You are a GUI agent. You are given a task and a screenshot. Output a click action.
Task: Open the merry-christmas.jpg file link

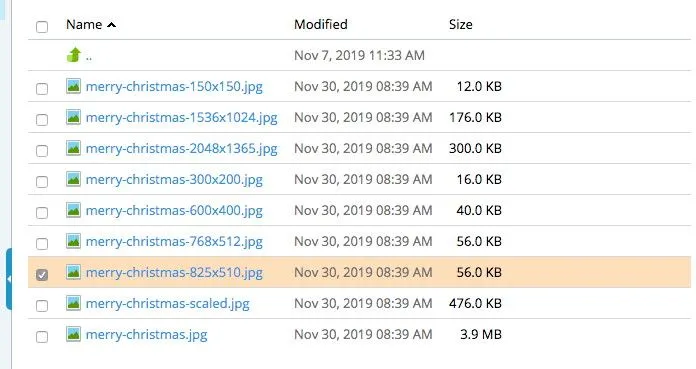pyautogui.click(x=146, y=334)
